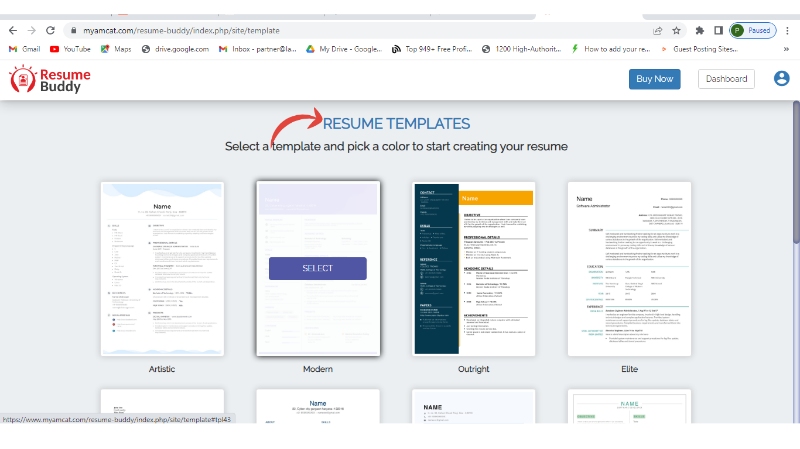Click the browser reload button

50,31
